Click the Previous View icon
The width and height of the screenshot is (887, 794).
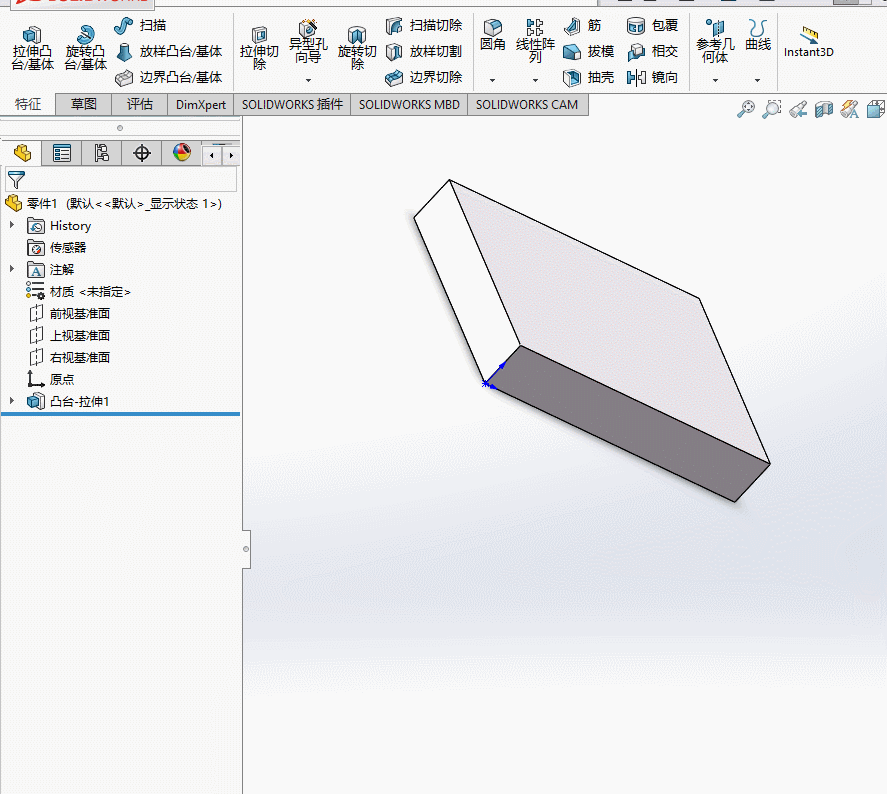click(x=798, y=109)
